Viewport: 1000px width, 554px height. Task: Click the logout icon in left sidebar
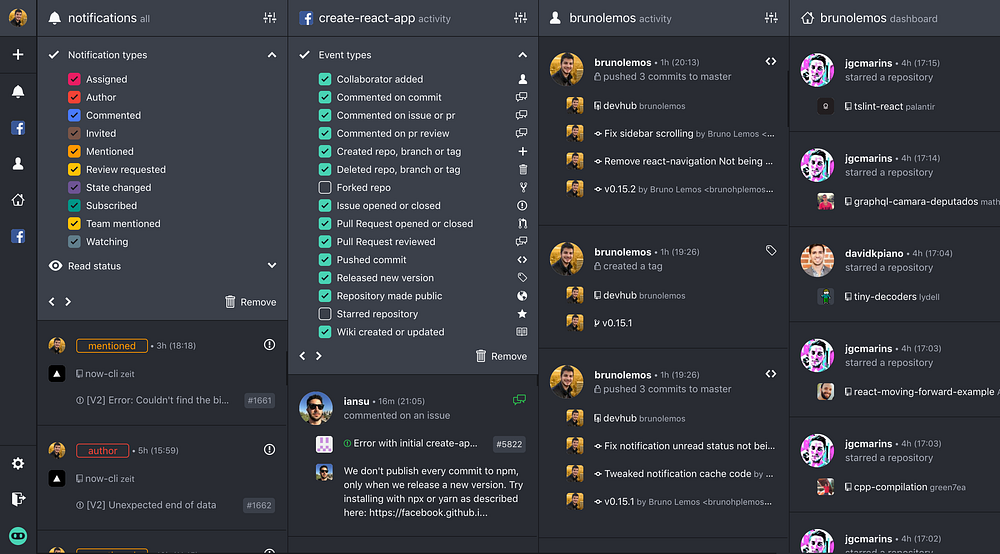coord(18,499)
